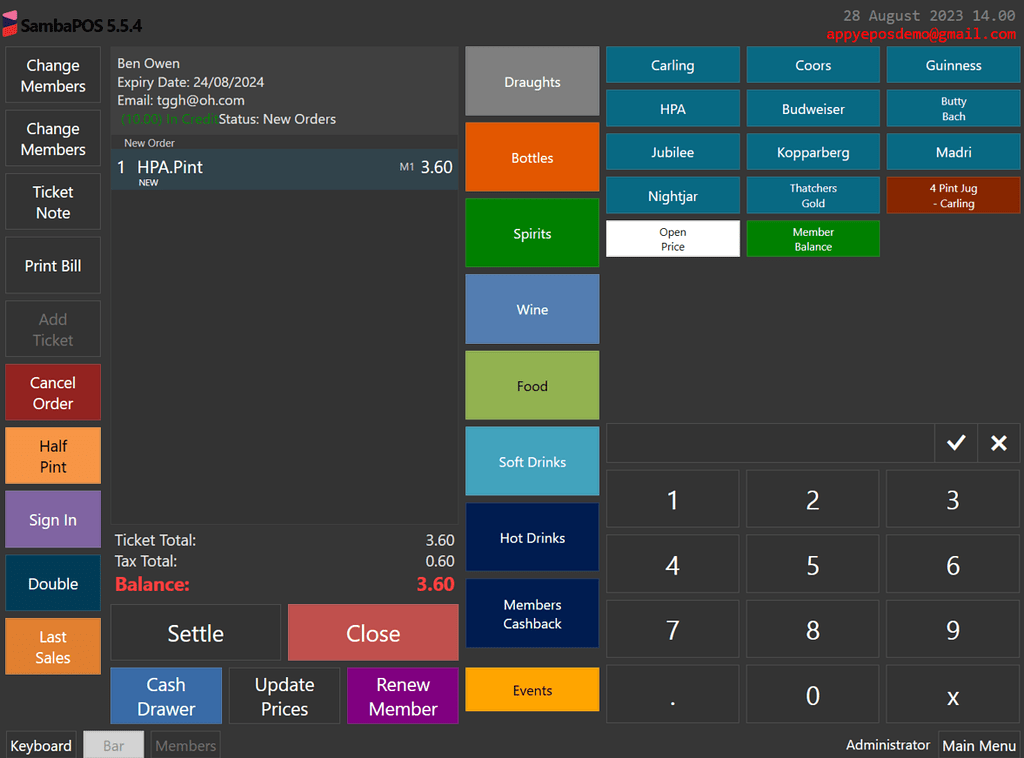The height and width of the screenshot is (758, 1024).
Task: Cancel the current order
Action: [x=52, y=392]
